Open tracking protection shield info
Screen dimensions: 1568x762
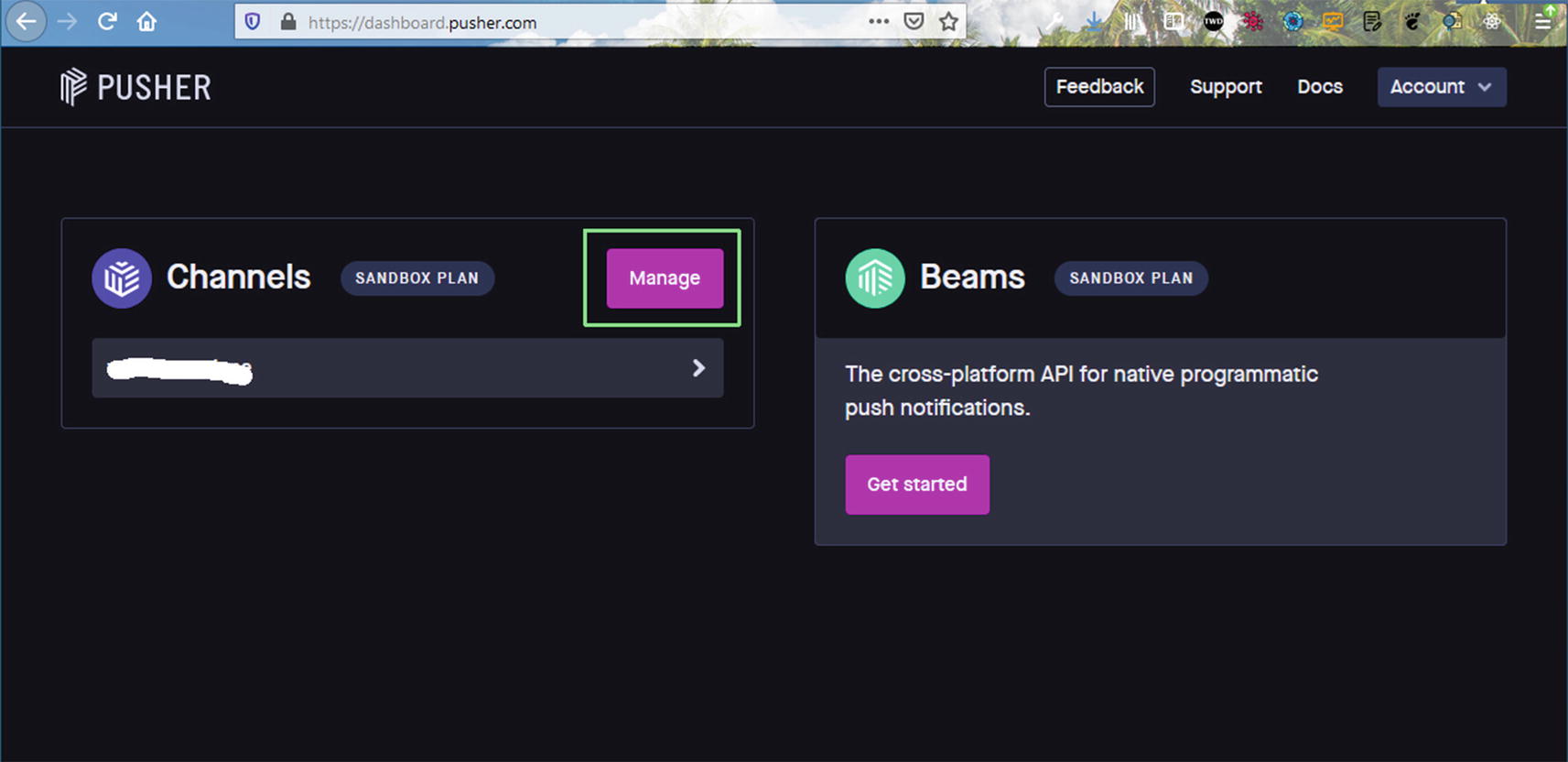coord(254,22)
